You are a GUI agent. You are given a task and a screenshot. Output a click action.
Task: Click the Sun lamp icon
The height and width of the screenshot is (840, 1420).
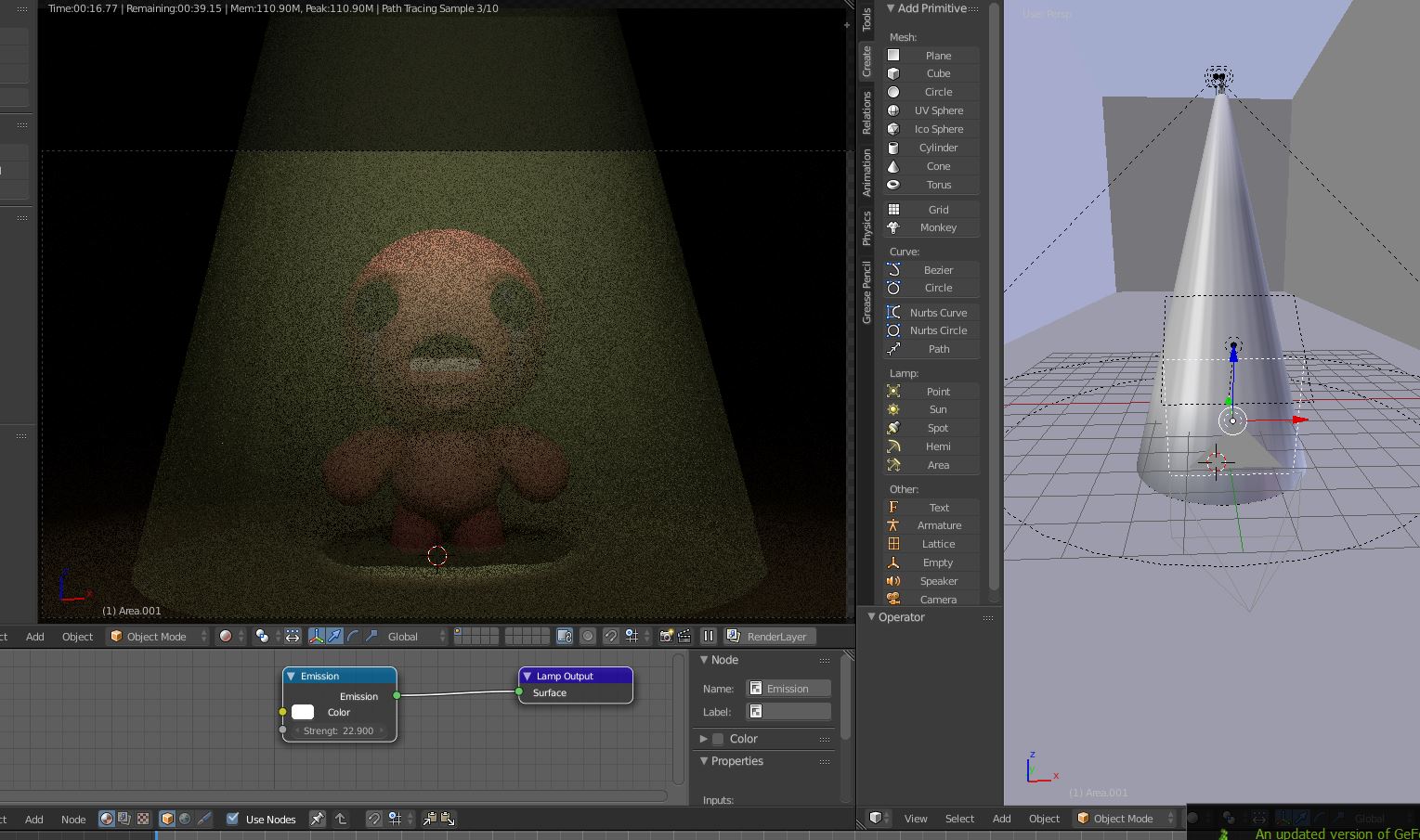pos(893,409)
